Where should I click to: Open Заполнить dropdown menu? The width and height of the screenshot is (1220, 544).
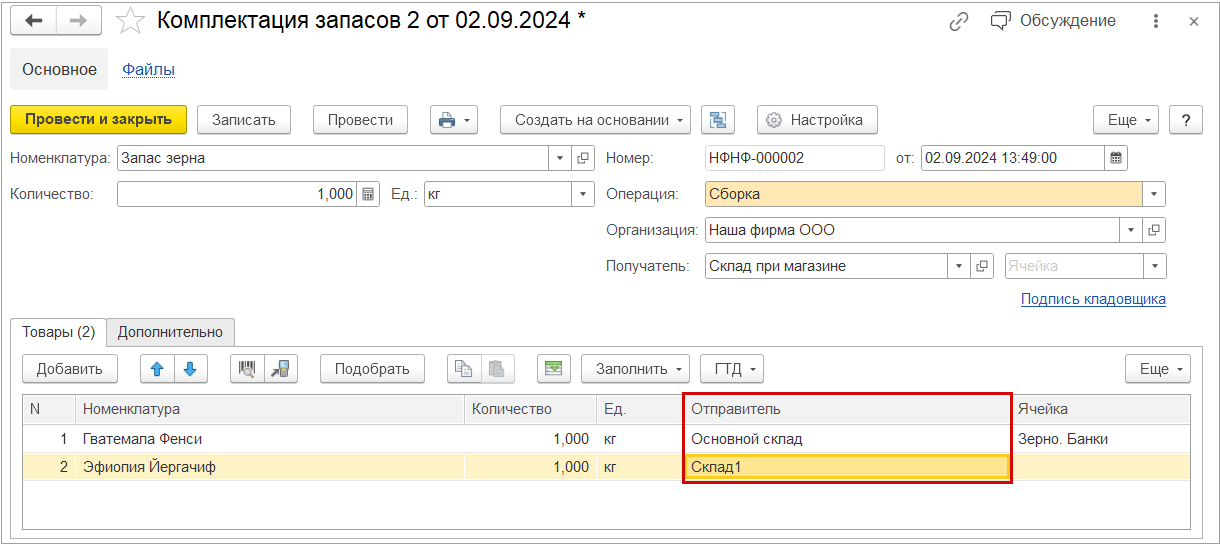(x=635, y=369)
